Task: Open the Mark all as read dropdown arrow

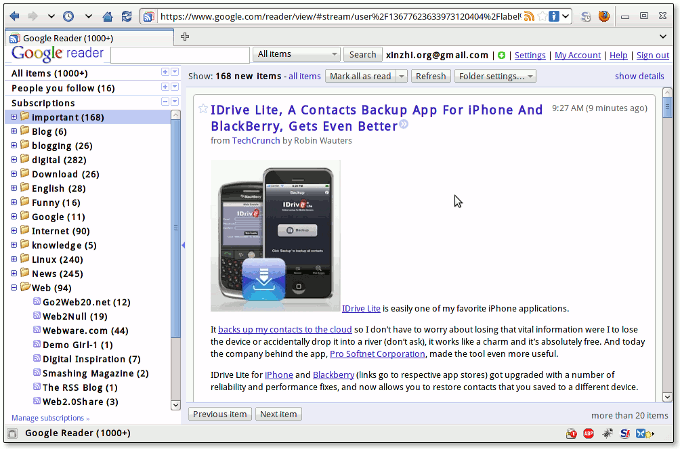Action: 402,76
